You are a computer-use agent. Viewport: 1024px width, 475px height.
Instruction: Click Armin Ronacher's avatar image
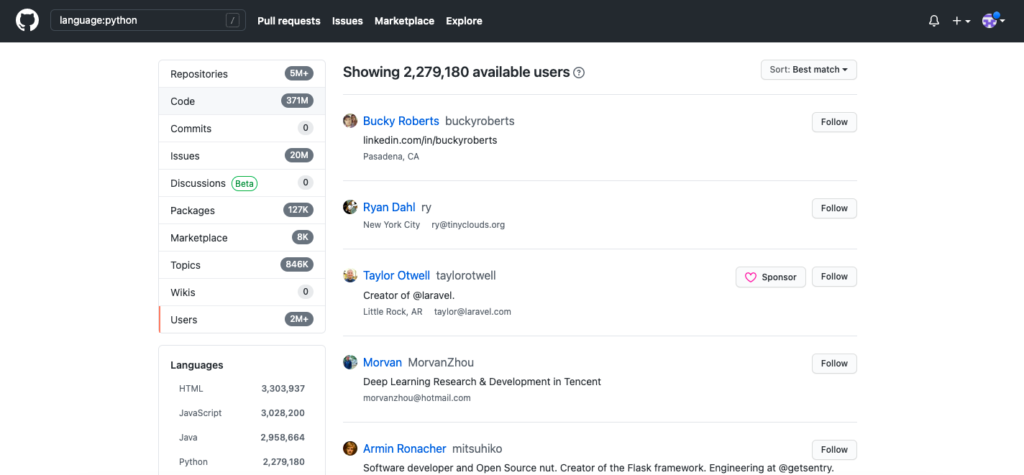(x=350, y=449)
